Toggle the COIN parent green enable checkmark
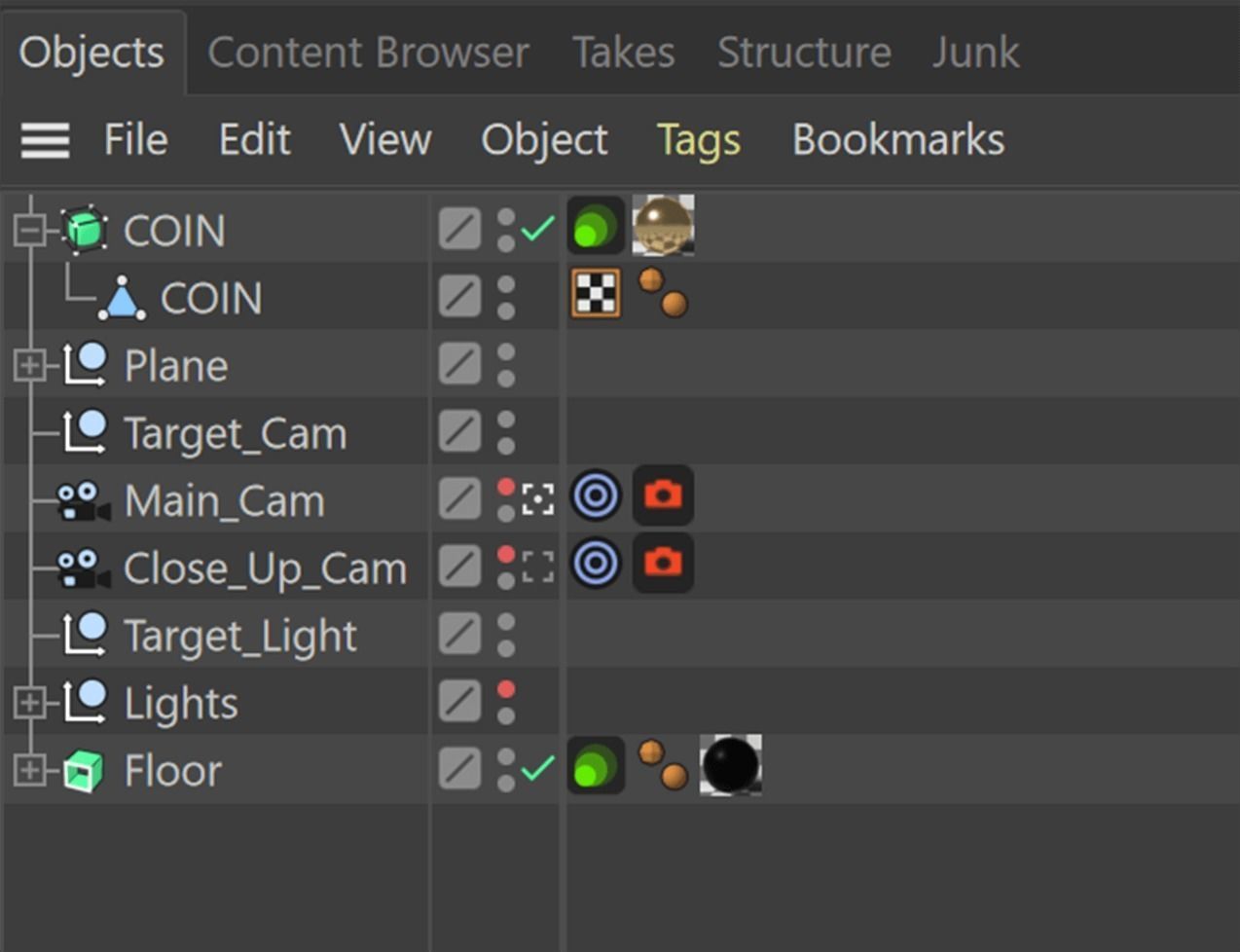The image size is (1240, 952). (x=537, y=230)
